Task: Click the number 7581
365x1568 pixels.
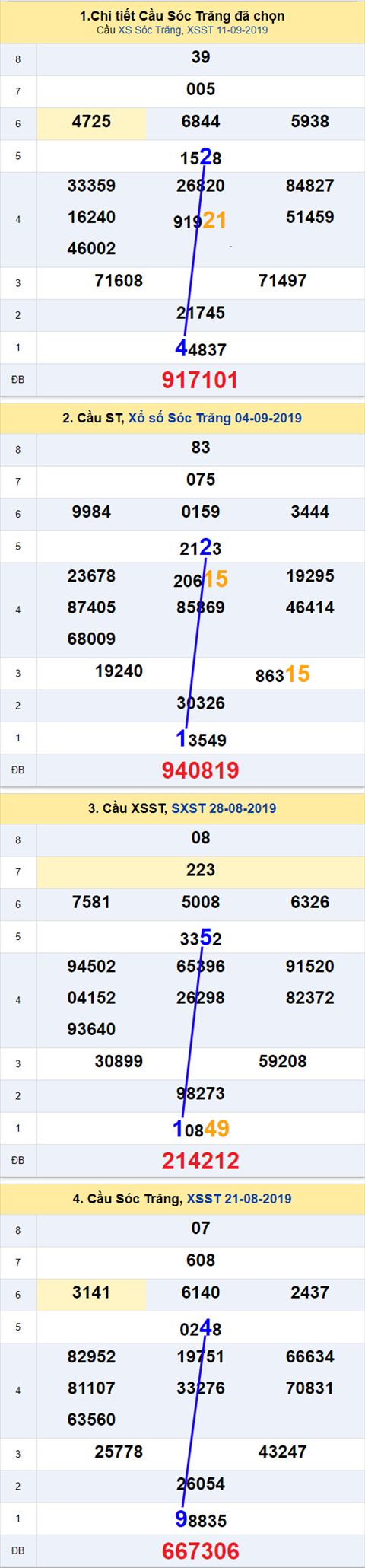Action: point(91,902)
